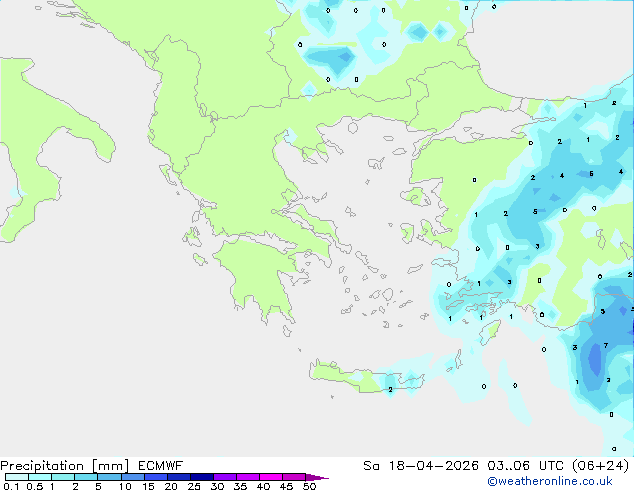The width and height of the screenshot is (634, 490).
Task: Click the '0.5' legend scale label
Action: (35, 486)
